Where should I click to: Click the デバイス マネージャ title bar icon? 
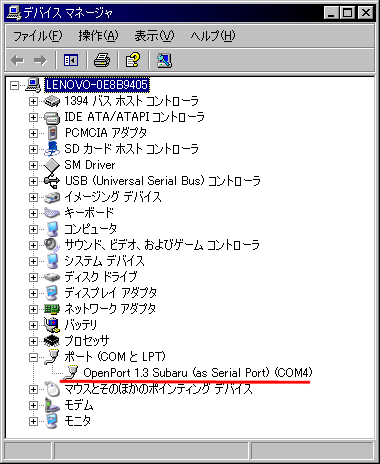tap(14, 13)
